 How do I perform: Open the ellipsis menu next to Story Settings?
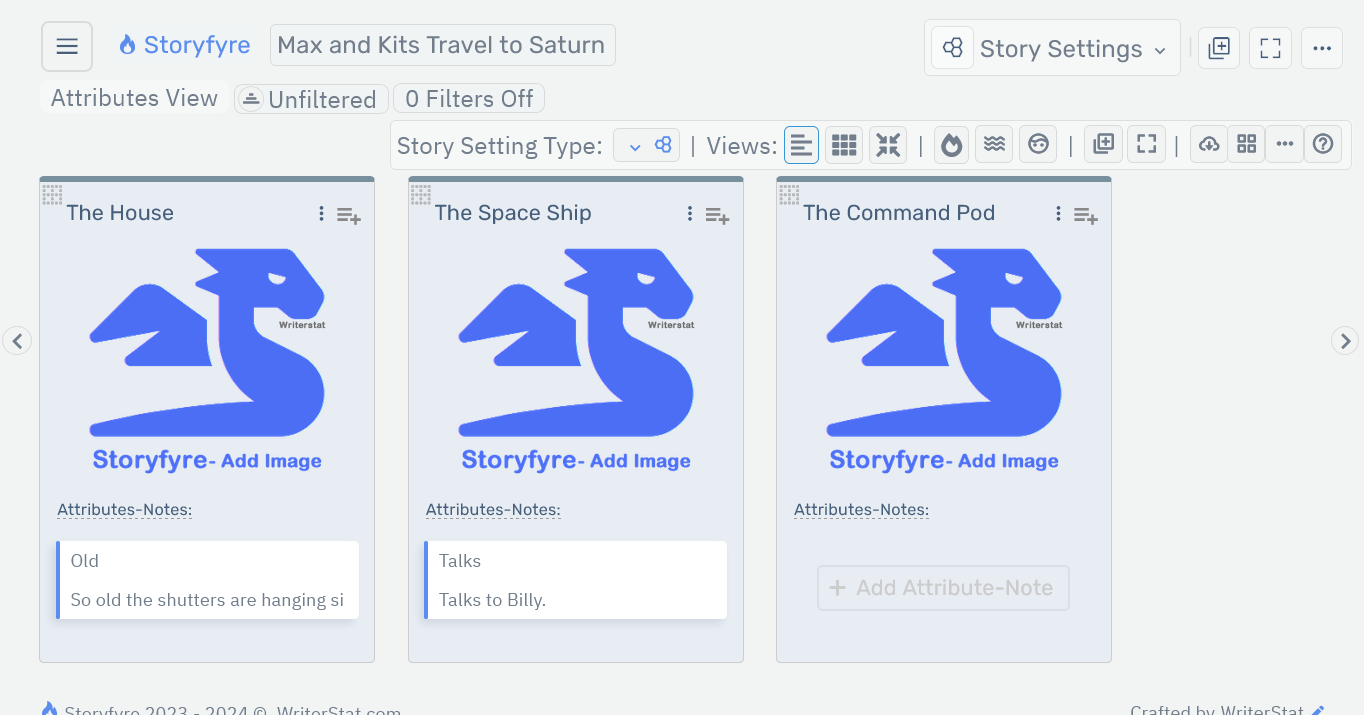pos(1321,47)
